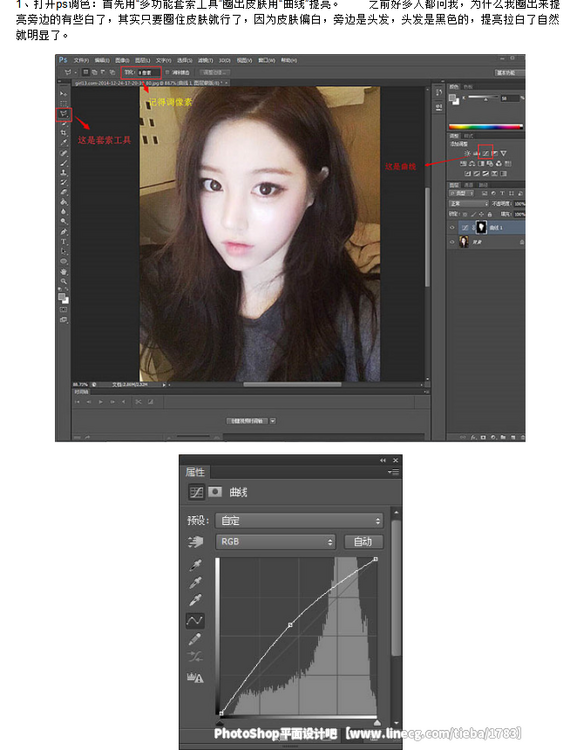Open dropdown arrow beside create video timeline

click(x=273, y=421)
